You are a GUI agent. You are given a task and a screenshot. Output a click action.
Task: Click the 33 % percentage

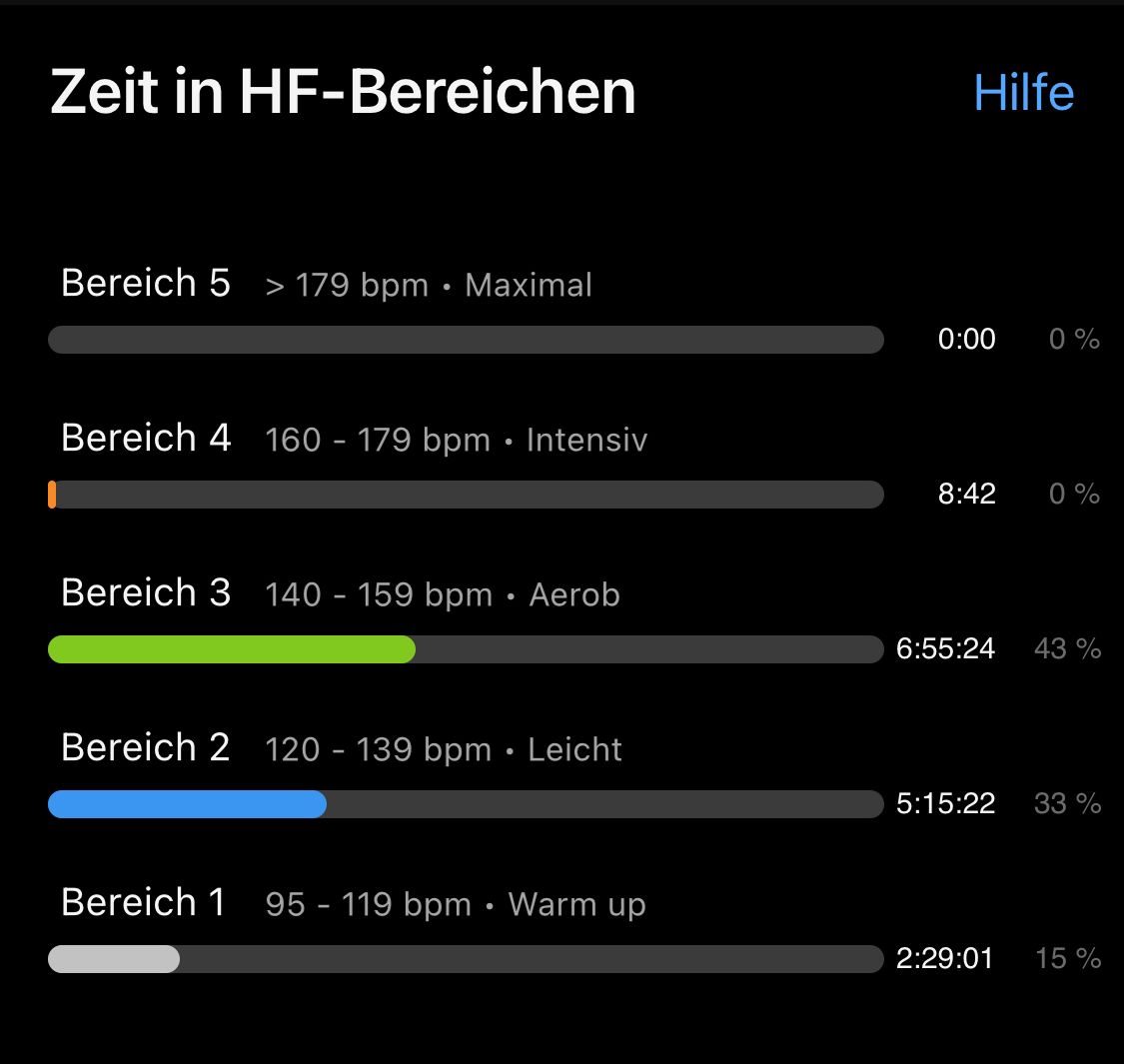(1067, 803)
